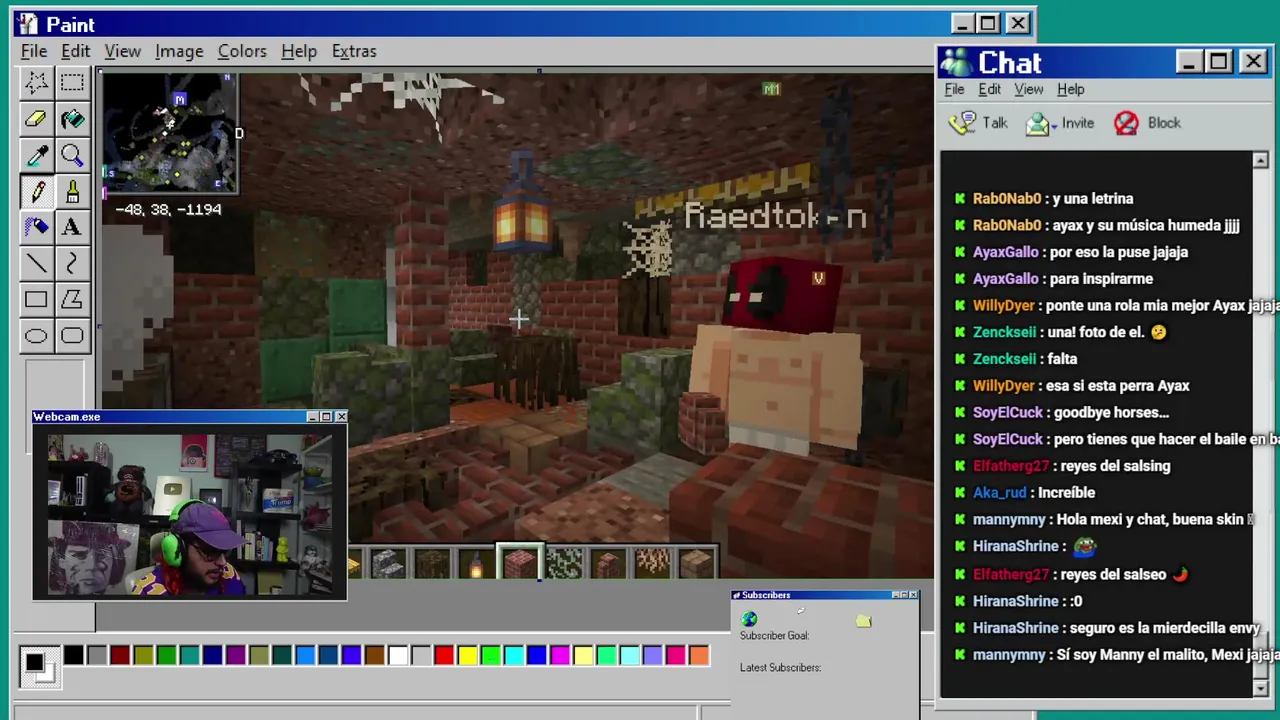Image resolution: width=1280 pixels, height=720 pixels.
Task: Maximize the Chat window
Action: point(1219,62)
